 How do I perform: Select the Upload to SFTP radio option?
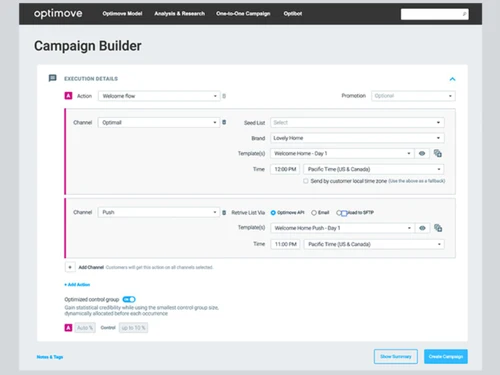pos(339,213)
